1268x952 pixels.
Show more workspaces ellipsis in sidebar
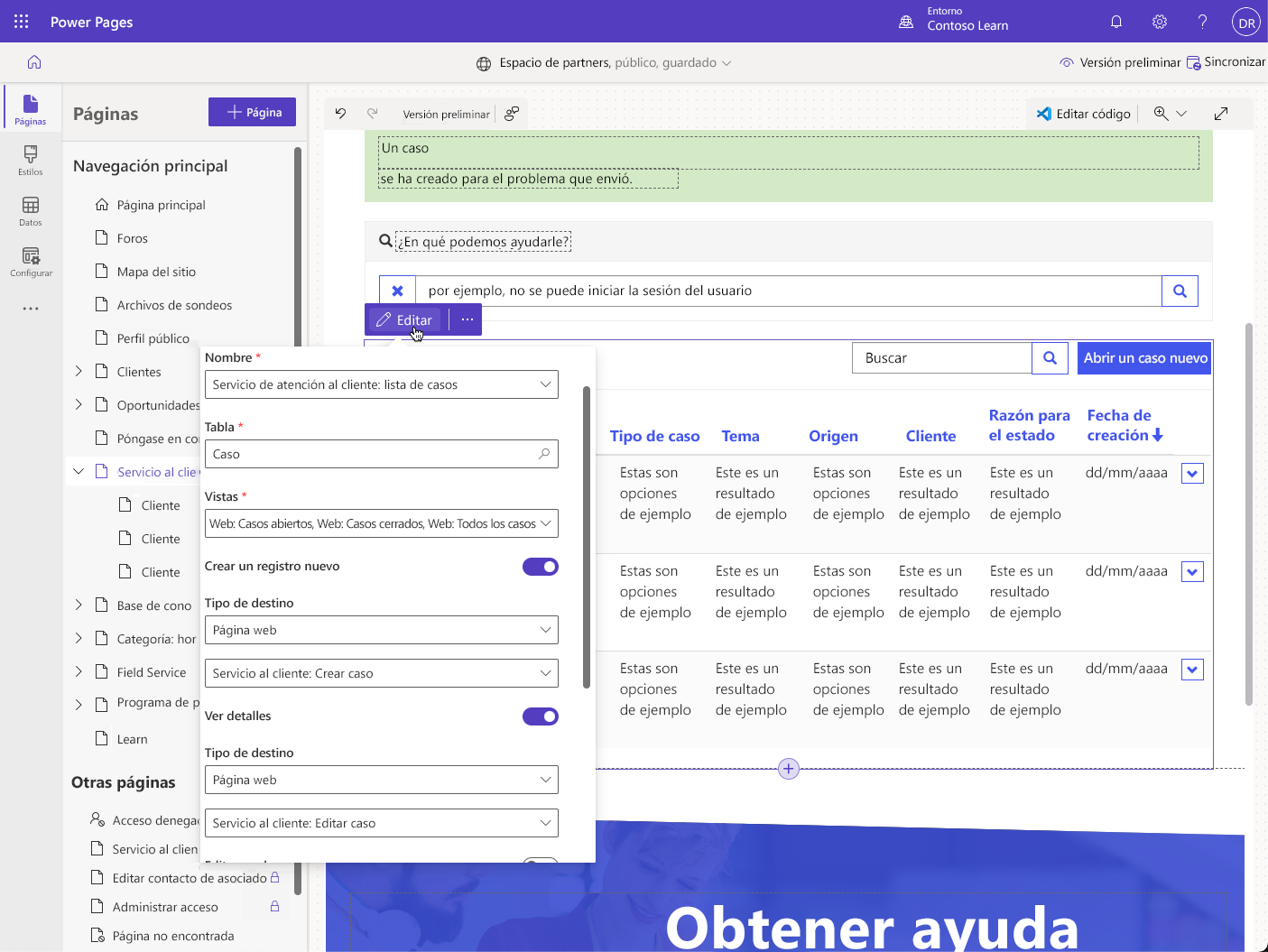tap(31, 309)
